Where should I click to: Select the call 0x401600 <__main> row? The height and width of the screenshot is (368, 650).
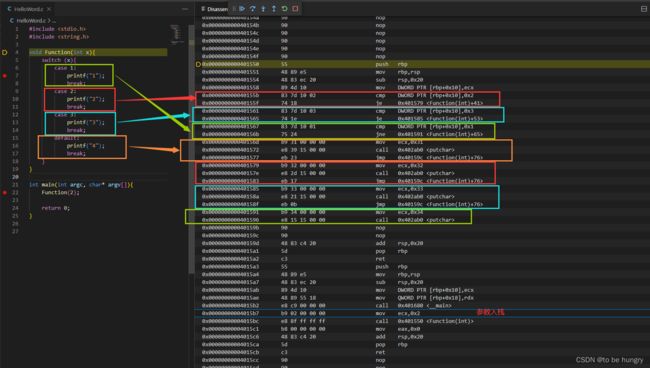coord(422,306)
